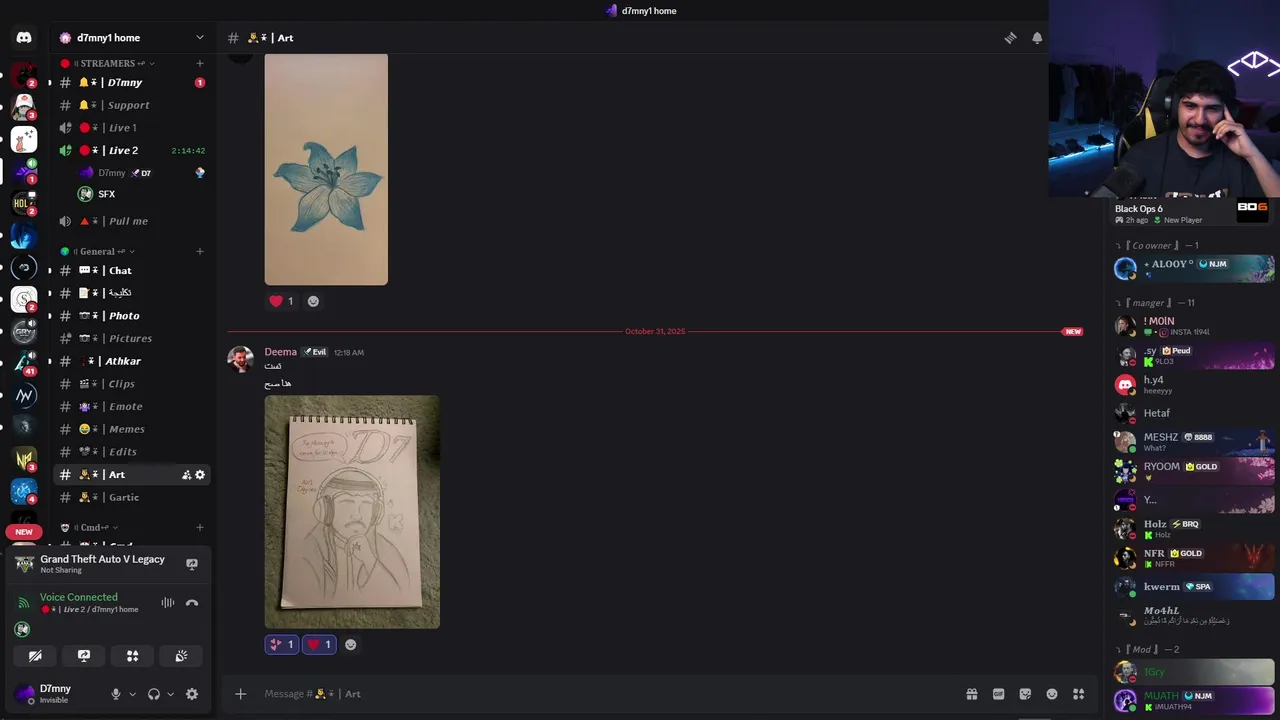Open member ALOOY profile in list
The width and height of the screenshot is (1280, 720).
coord(1194,267)
